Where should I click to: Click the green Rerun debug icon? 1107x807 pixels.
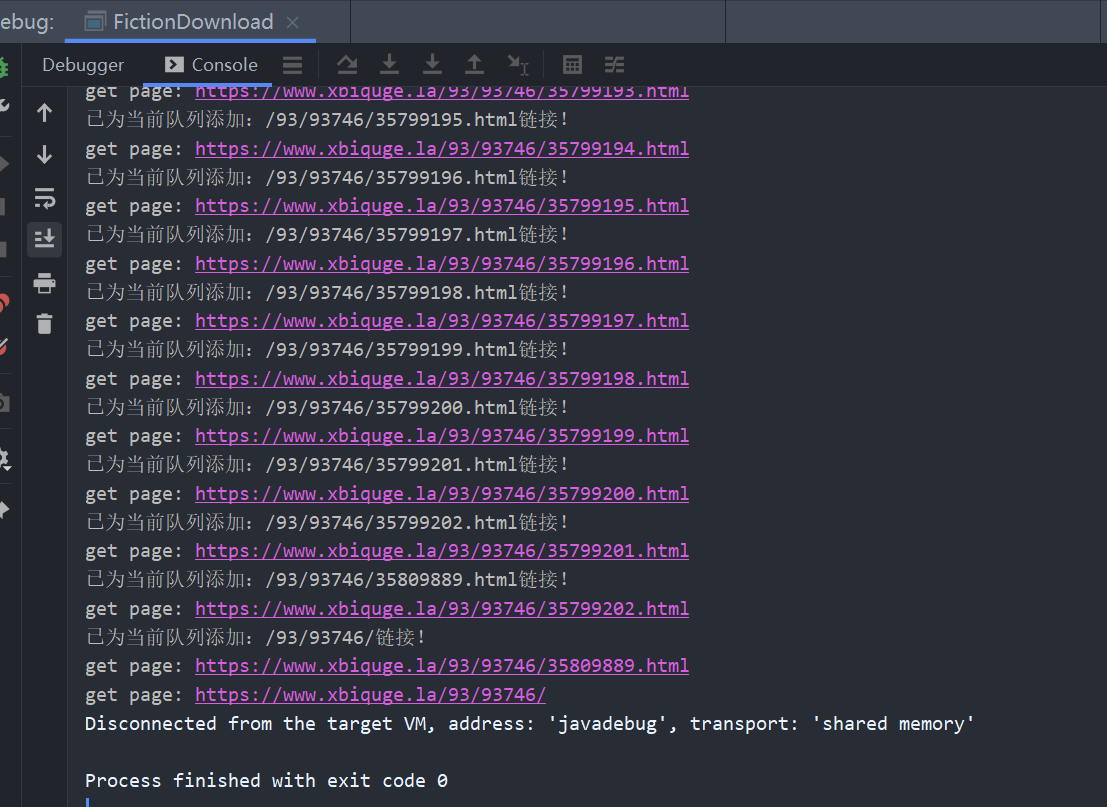[3, 68]
